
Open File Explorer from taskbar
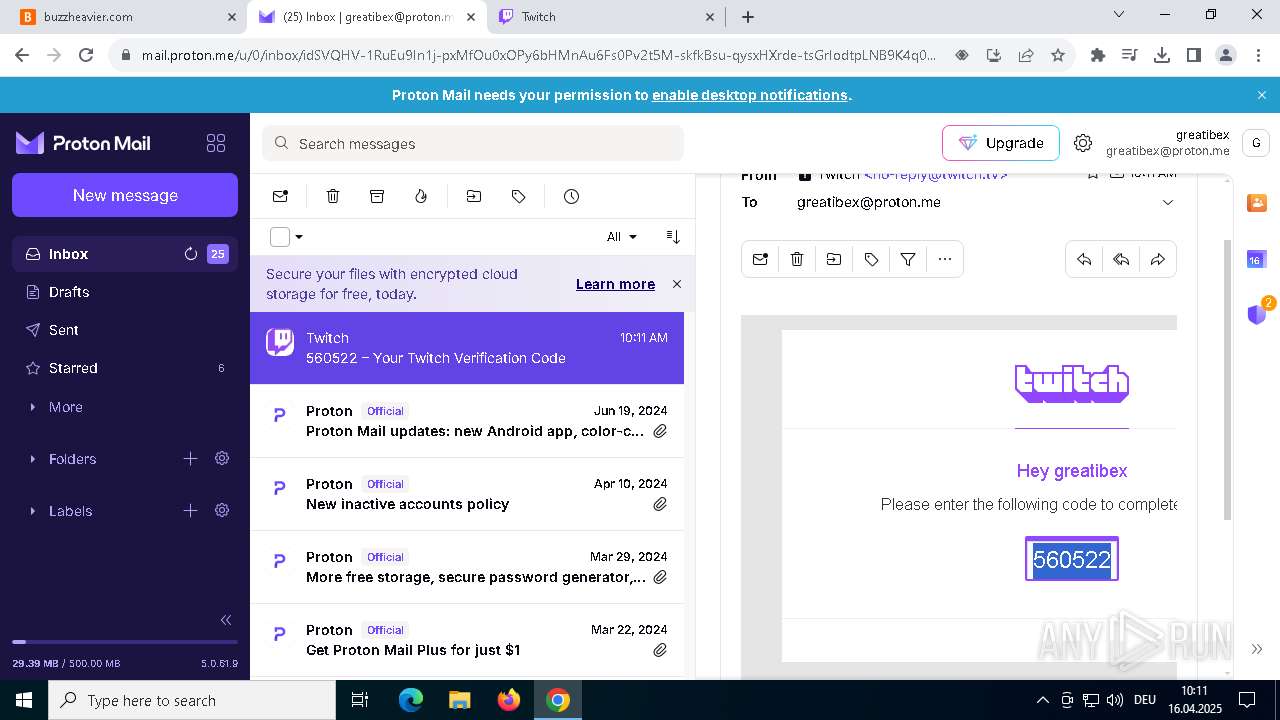point(459,700)
